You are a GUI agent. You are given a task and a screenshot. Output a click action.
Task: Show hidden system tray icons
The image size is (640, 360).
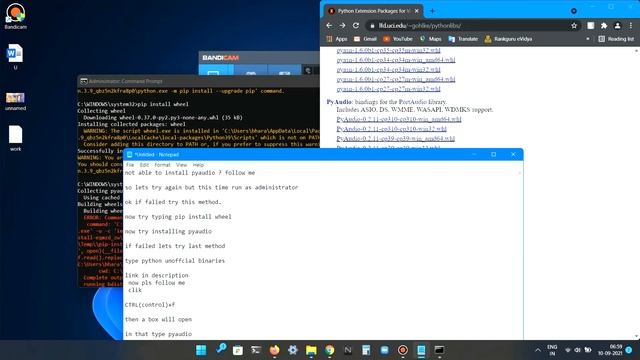[x=538, y=350]
